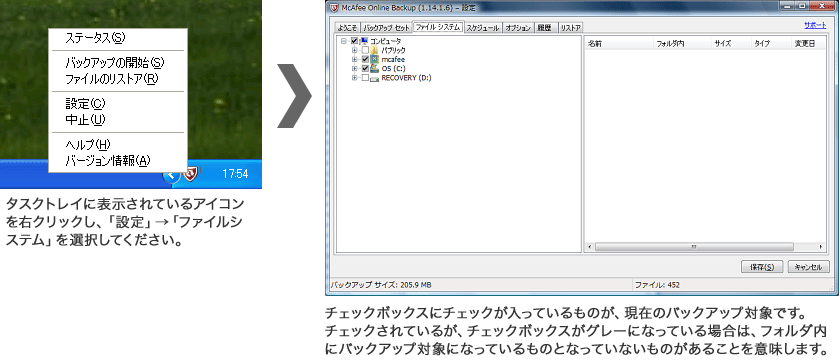
Task: Open the サポート link
Action: 815,25
